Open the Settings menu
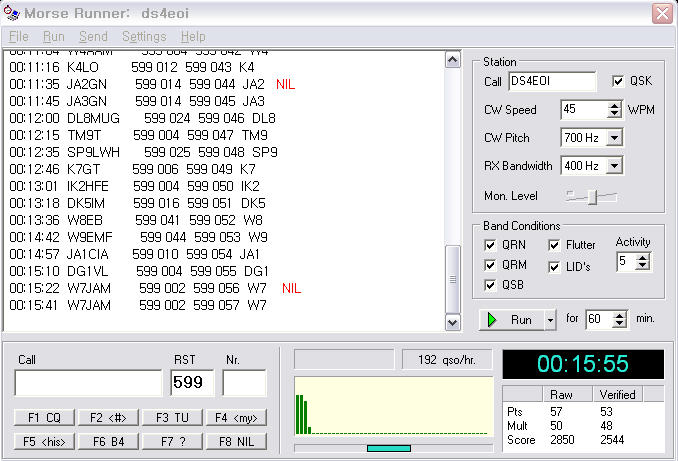This screenshot has height=461, width=678. [x=144, y=37]
